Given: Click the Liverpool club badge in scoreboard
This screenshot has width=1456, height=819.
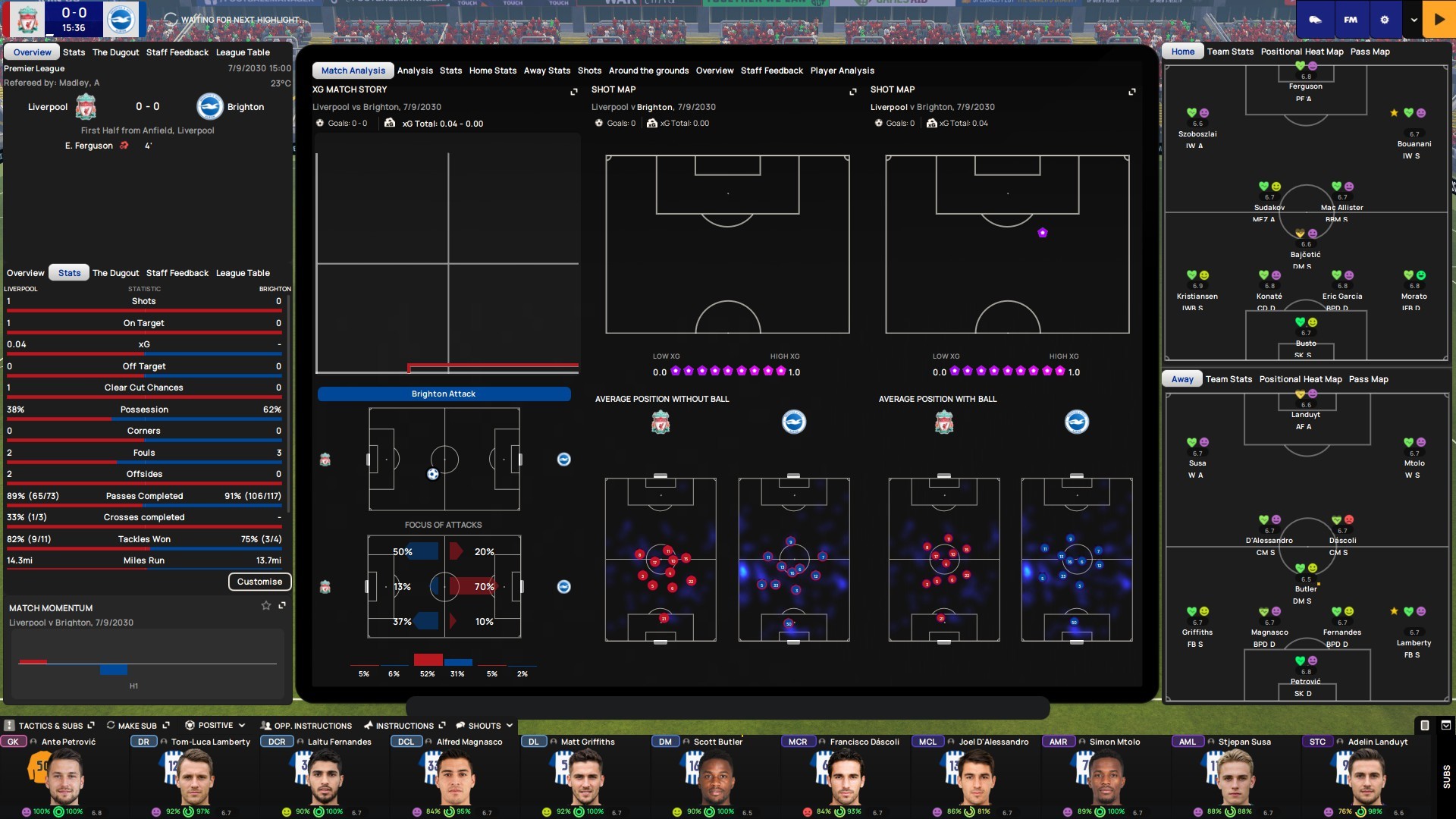Looking at the screenshot, I should coord(28,20).
